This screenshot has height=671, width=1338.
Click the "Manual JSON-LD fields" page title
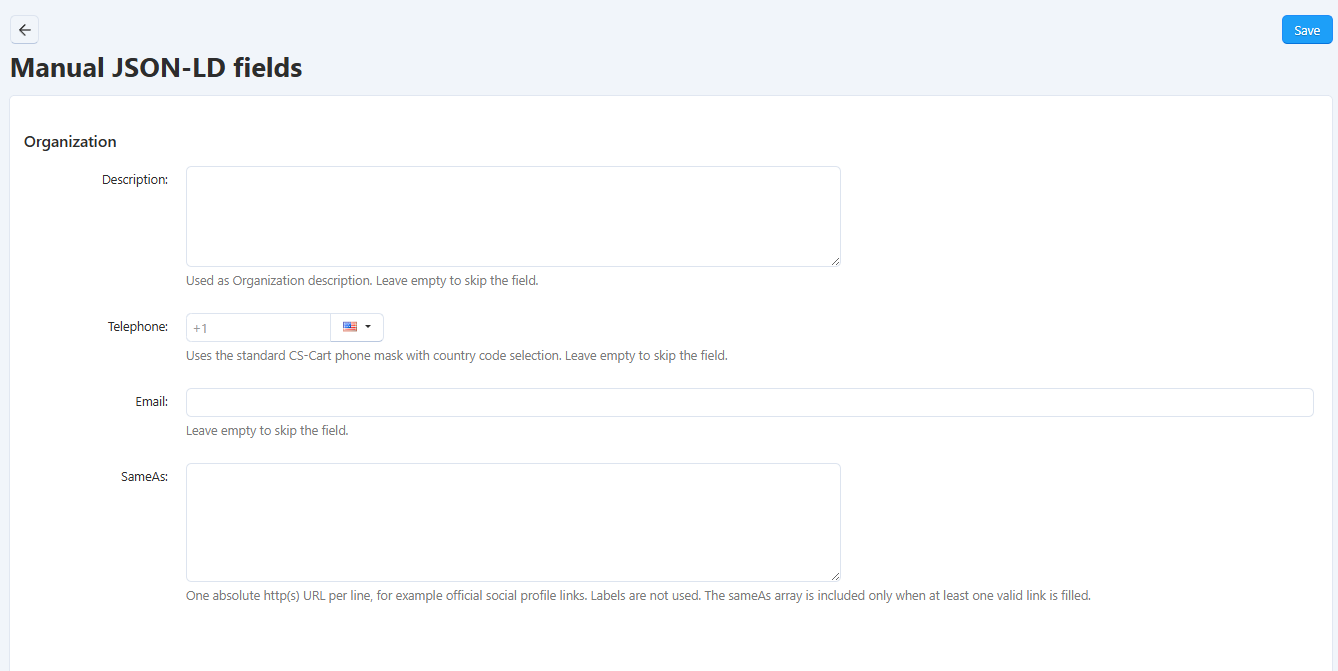pos(156,68)
